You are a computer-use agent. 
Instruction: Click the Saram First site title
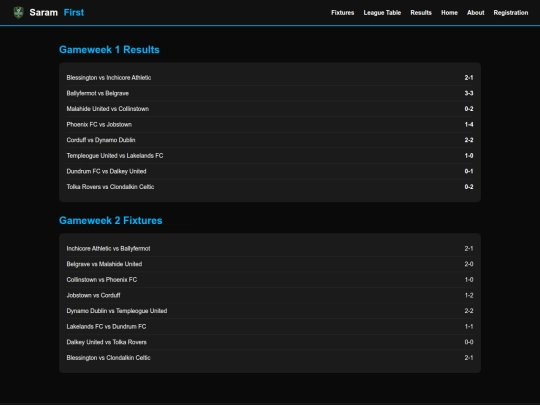(x=57, y=13)
